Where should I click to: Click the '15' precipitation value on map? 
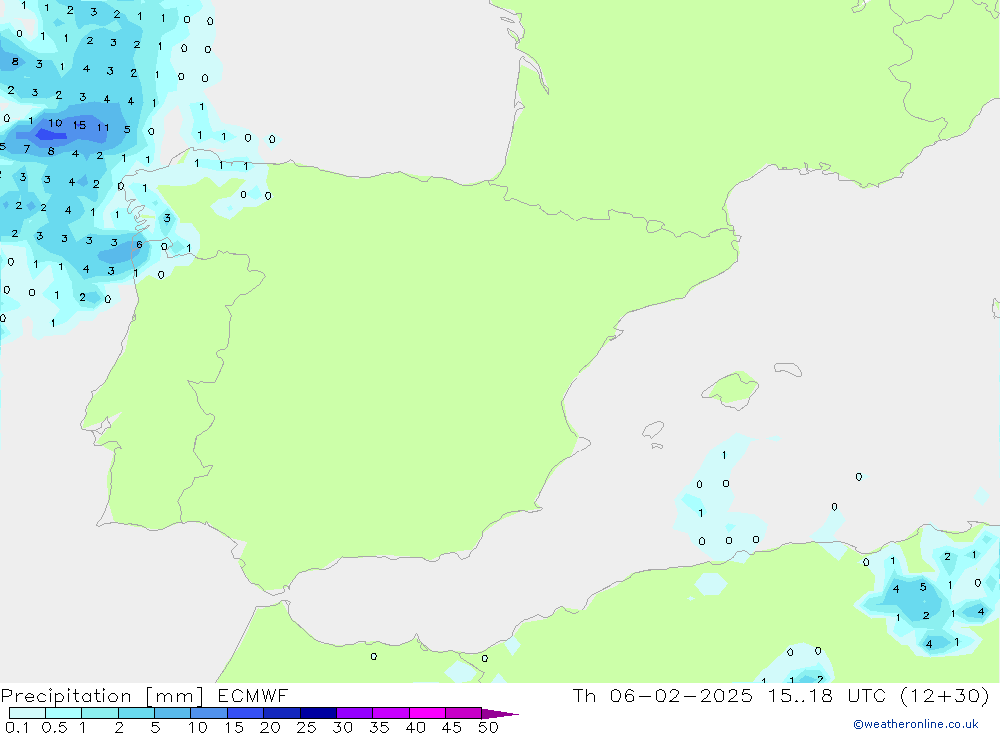[x=79, y=125]
